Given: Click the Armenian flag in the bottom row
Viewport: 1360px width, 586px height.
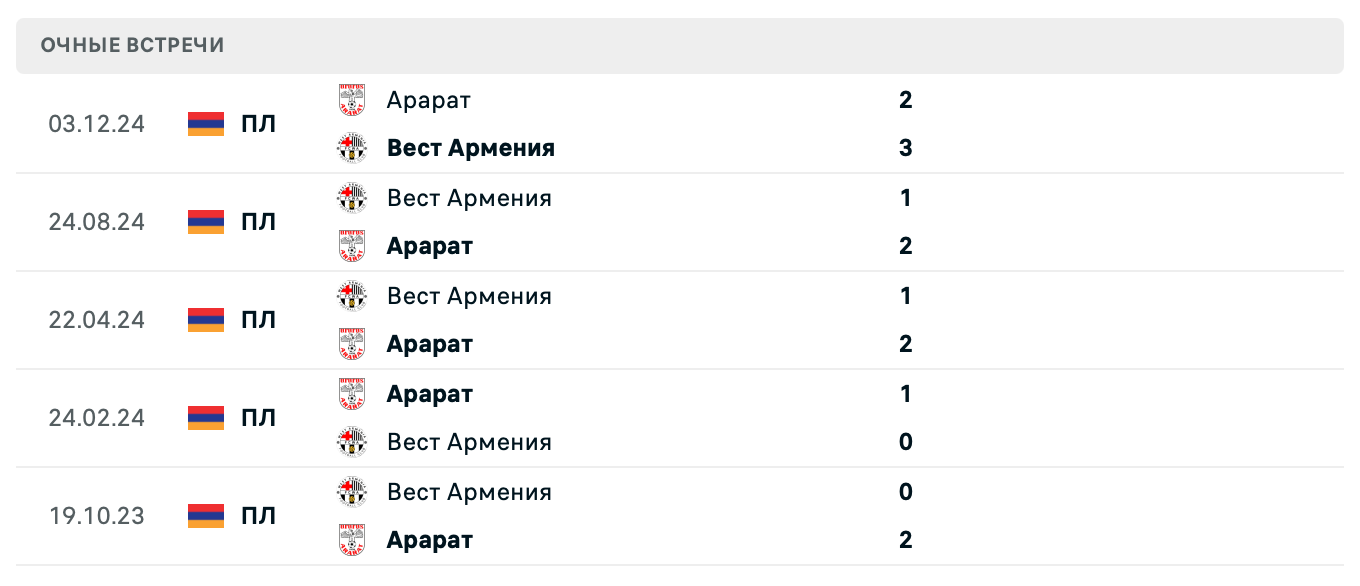Looking at the screenshot, I should [x=204, y=516].
